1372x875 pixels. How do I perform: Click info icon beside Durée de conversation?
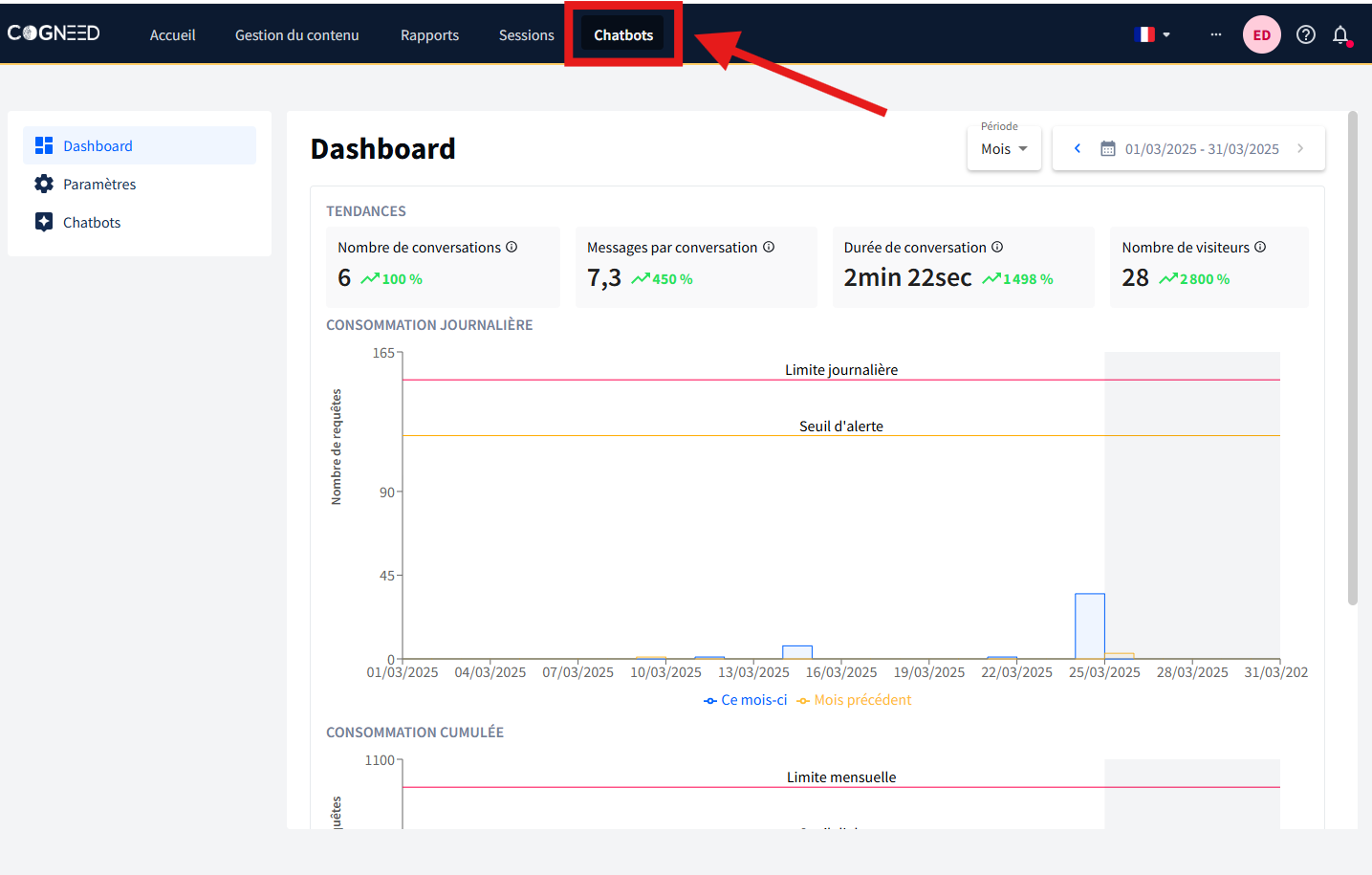point(997,247)
